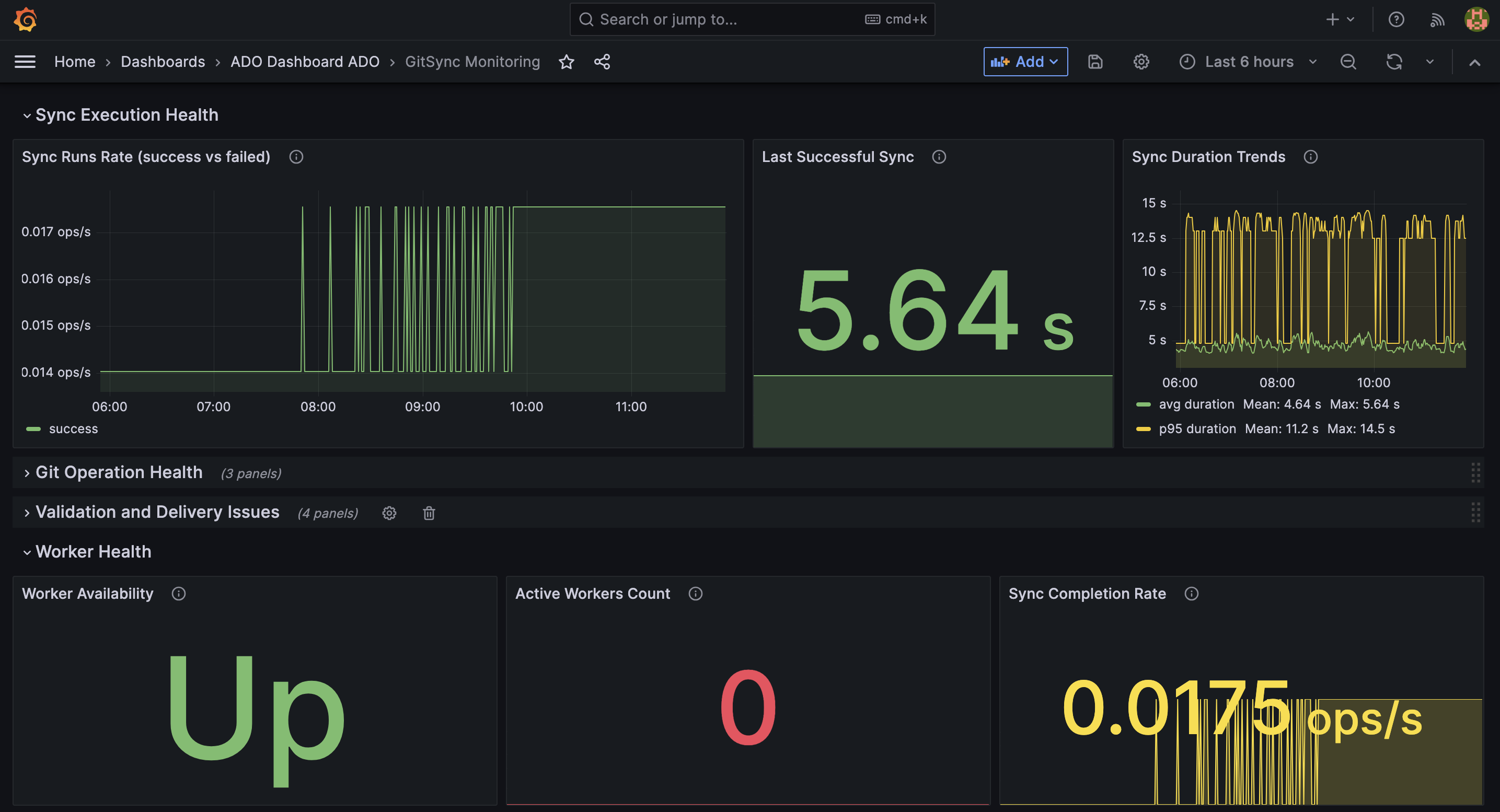Share the dashboard via share icon
Viewport: 1500px width, 812px height.
point(602,62)
